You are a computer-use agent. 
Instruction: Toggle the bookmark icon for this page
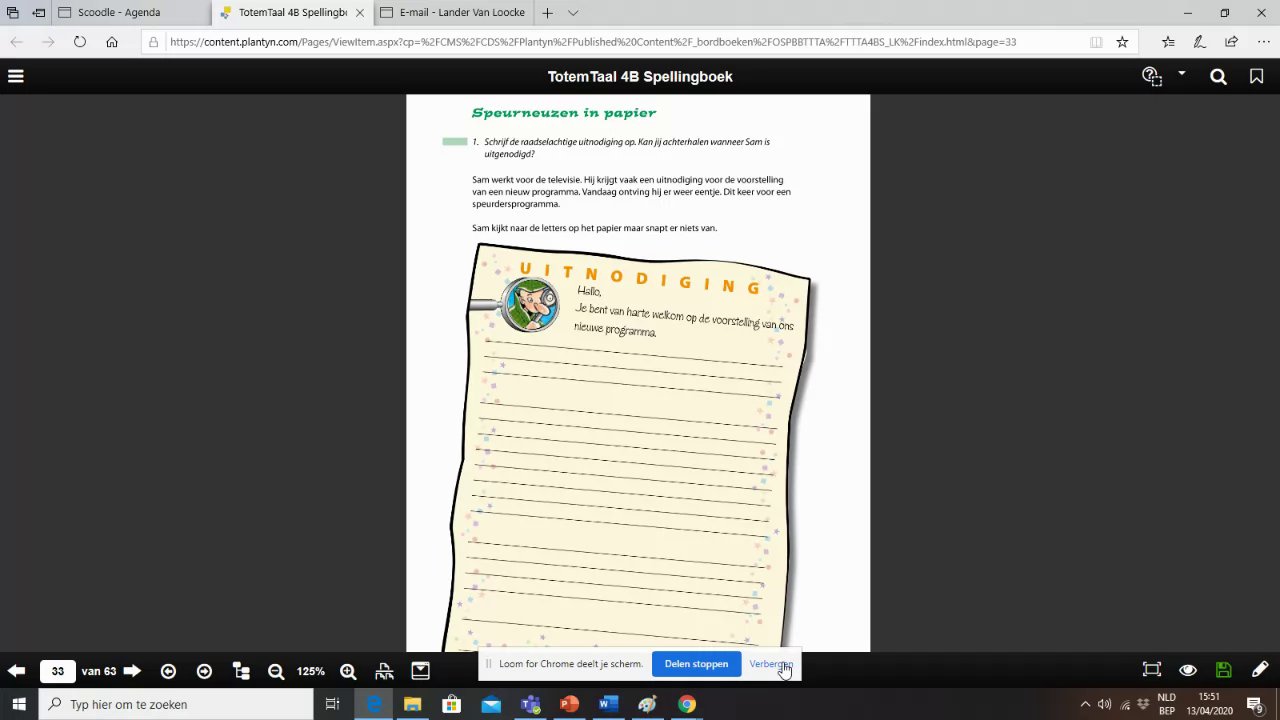pyautogui.click(x=1256, y=76)
